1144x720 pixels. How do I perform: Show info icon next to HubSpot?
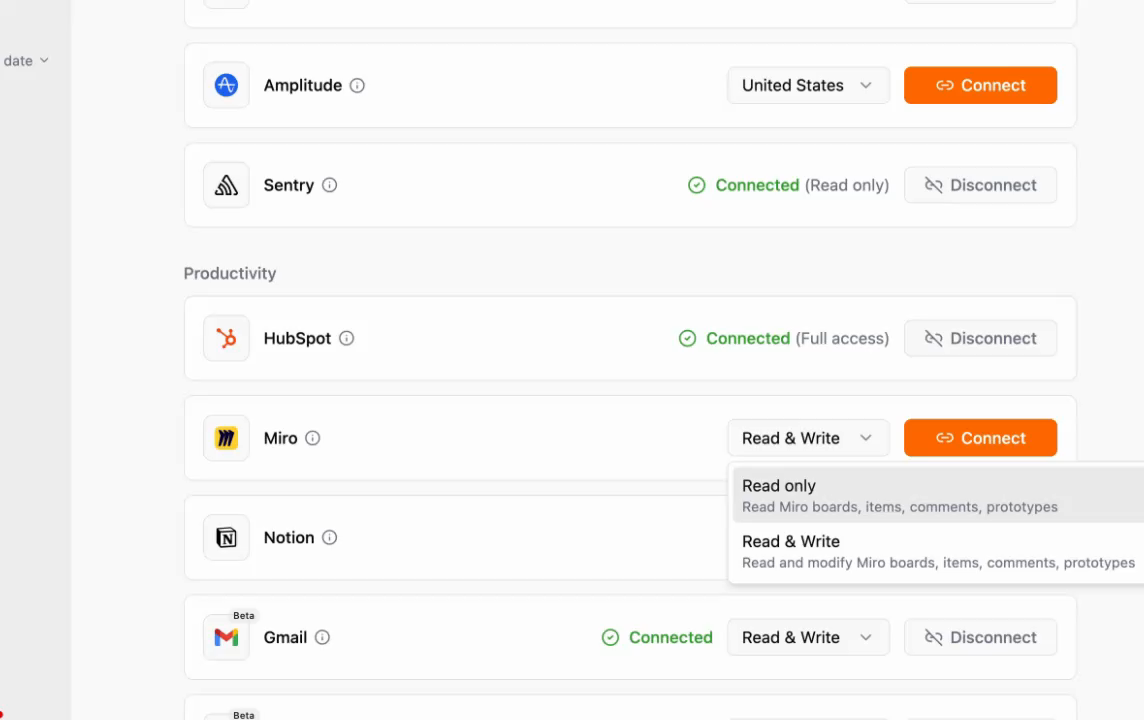[347, 338]
